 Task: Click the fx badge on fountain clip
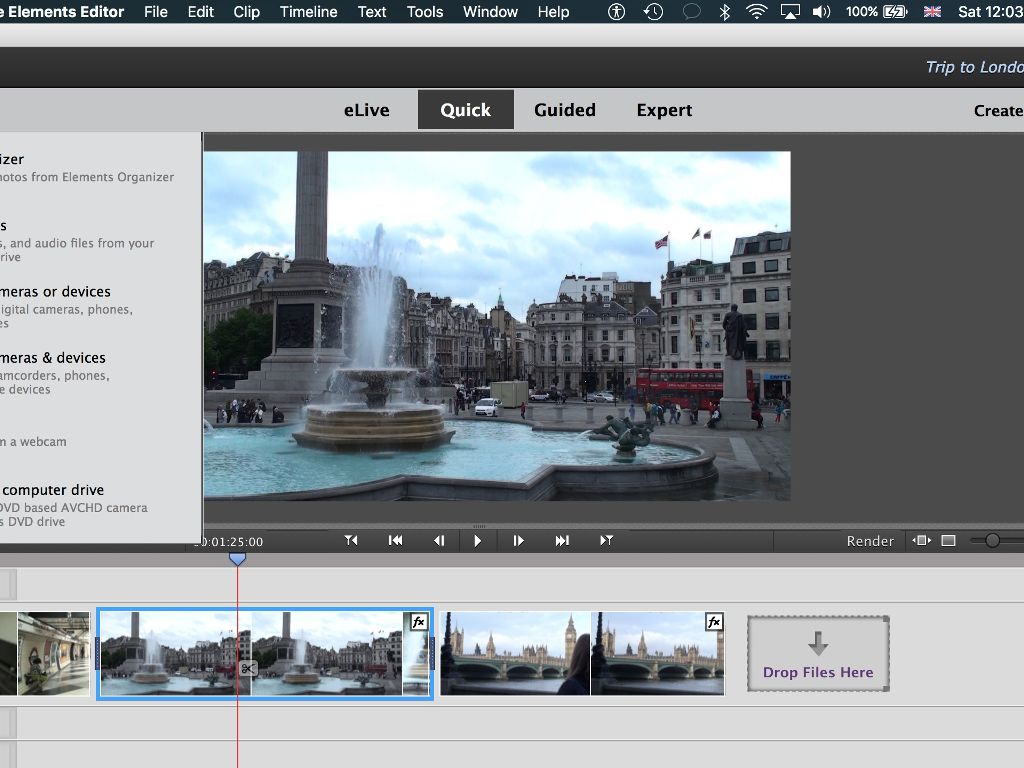point(419,622)
